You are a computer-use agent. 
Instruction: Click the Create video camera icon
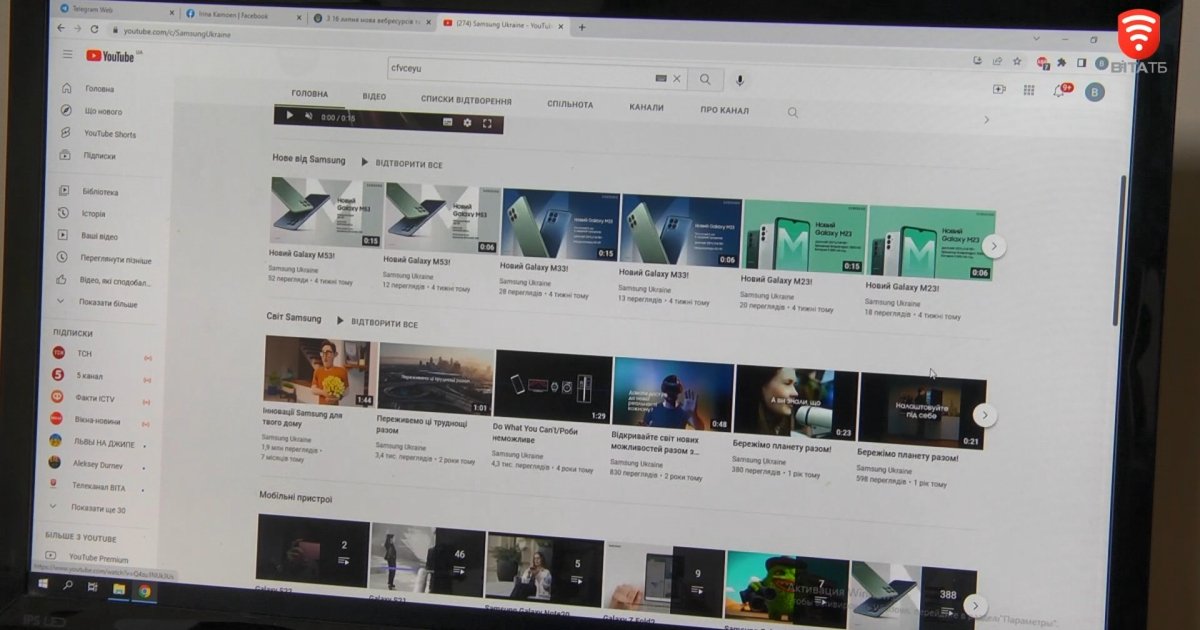tap(999, 89)
